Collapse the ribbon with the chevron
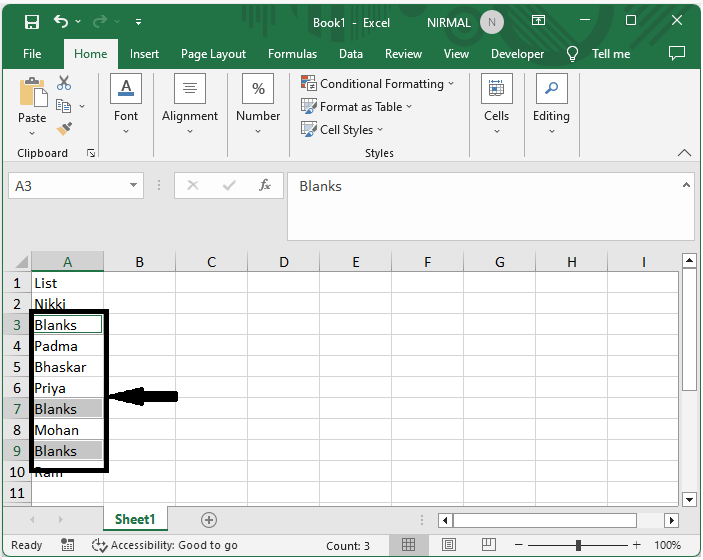This screenshot has height=560, width=703. 684,153
